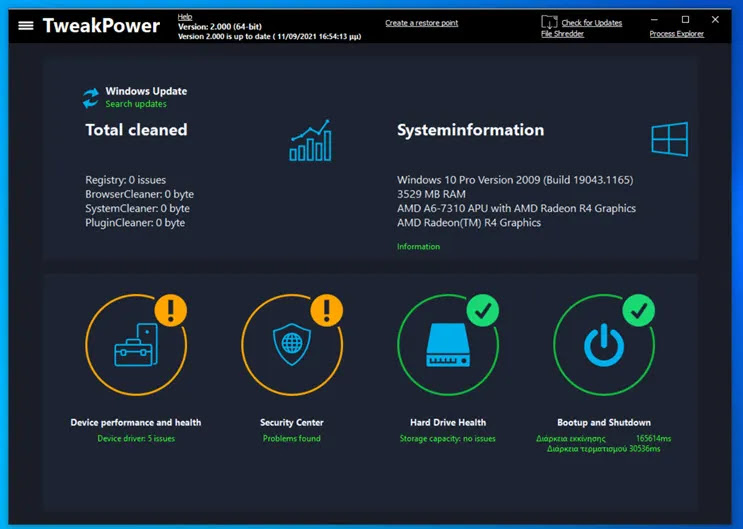743x529 pixels.
Task: Click the Version: 2.000 (64-bit) text
Action: click(220, 27)
